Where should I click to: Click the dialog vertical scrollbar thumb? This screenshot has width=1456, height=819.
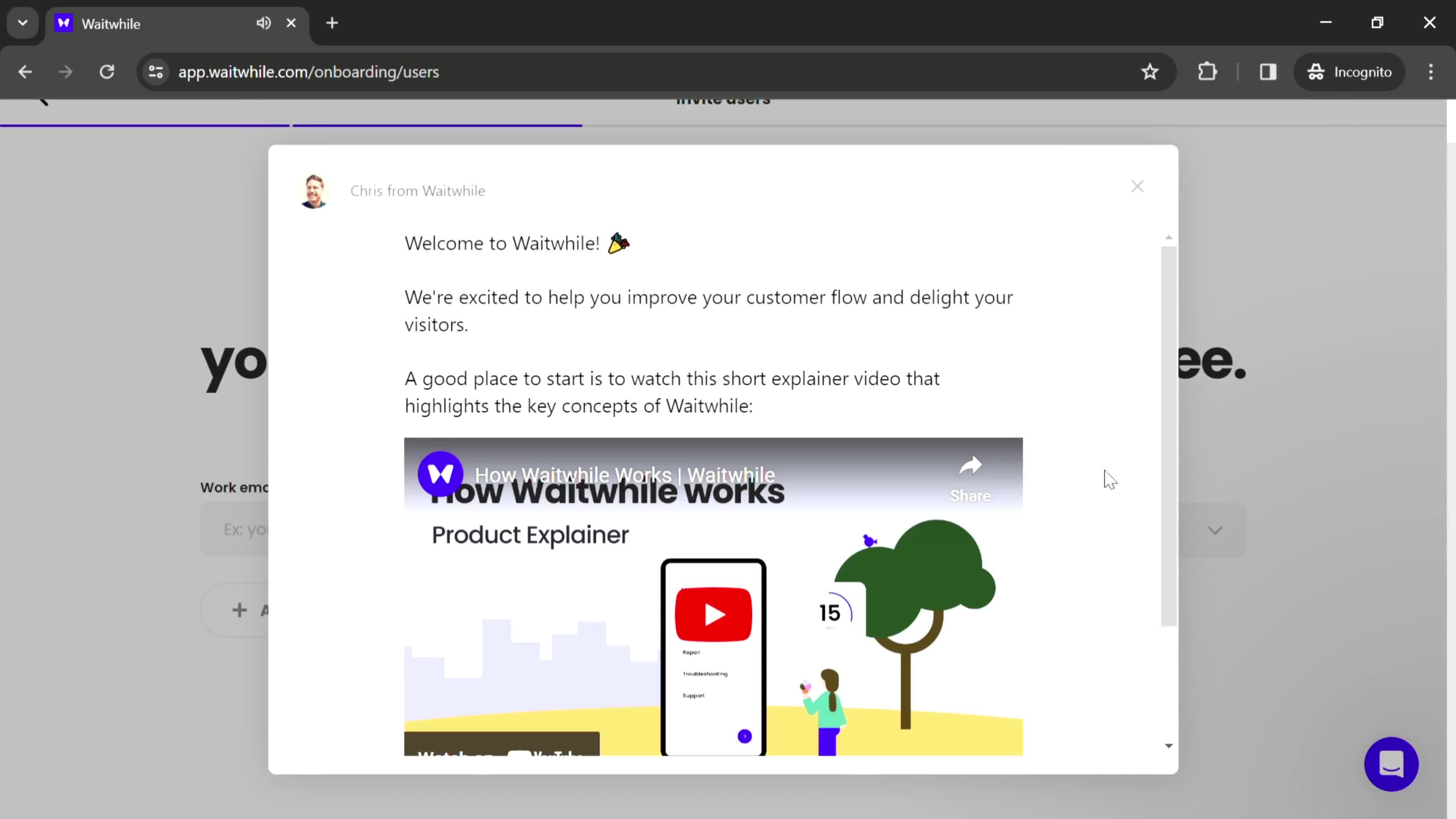click(x=1169, y=436)
